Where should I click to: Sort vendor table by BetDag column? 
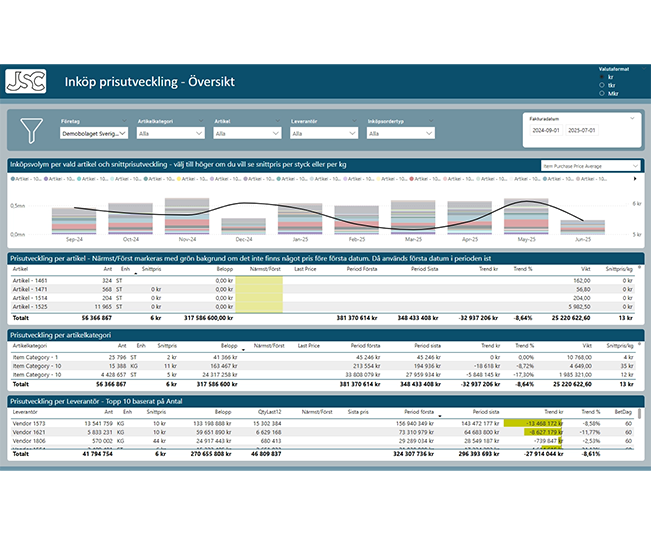623,412
